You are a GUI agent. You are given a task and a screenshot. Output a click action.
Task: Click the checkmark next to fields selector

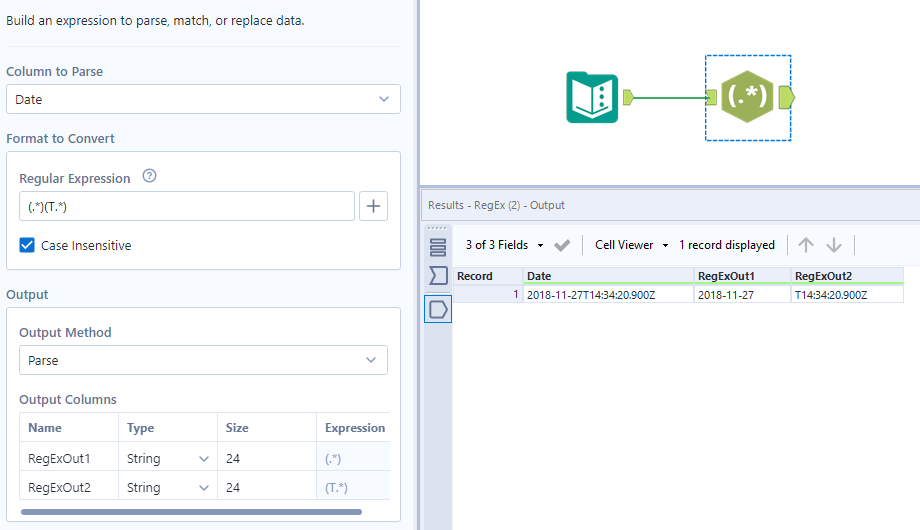coord(562,245)
